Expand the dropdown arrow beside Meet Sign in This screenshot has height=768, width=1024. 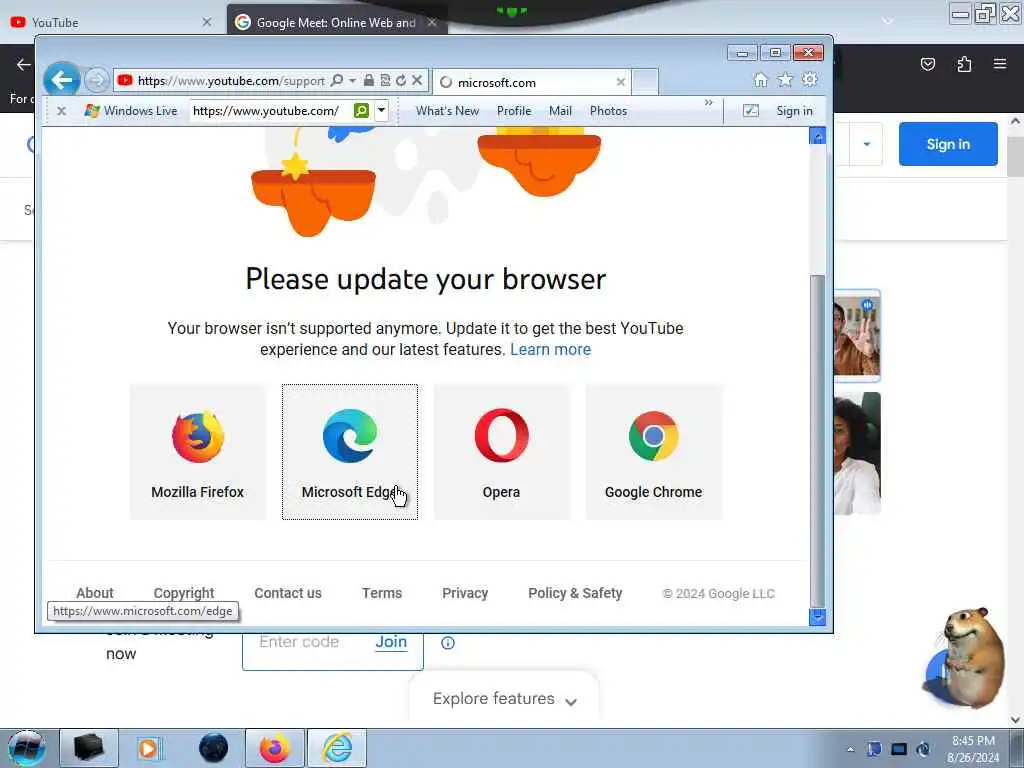point(867,144)
